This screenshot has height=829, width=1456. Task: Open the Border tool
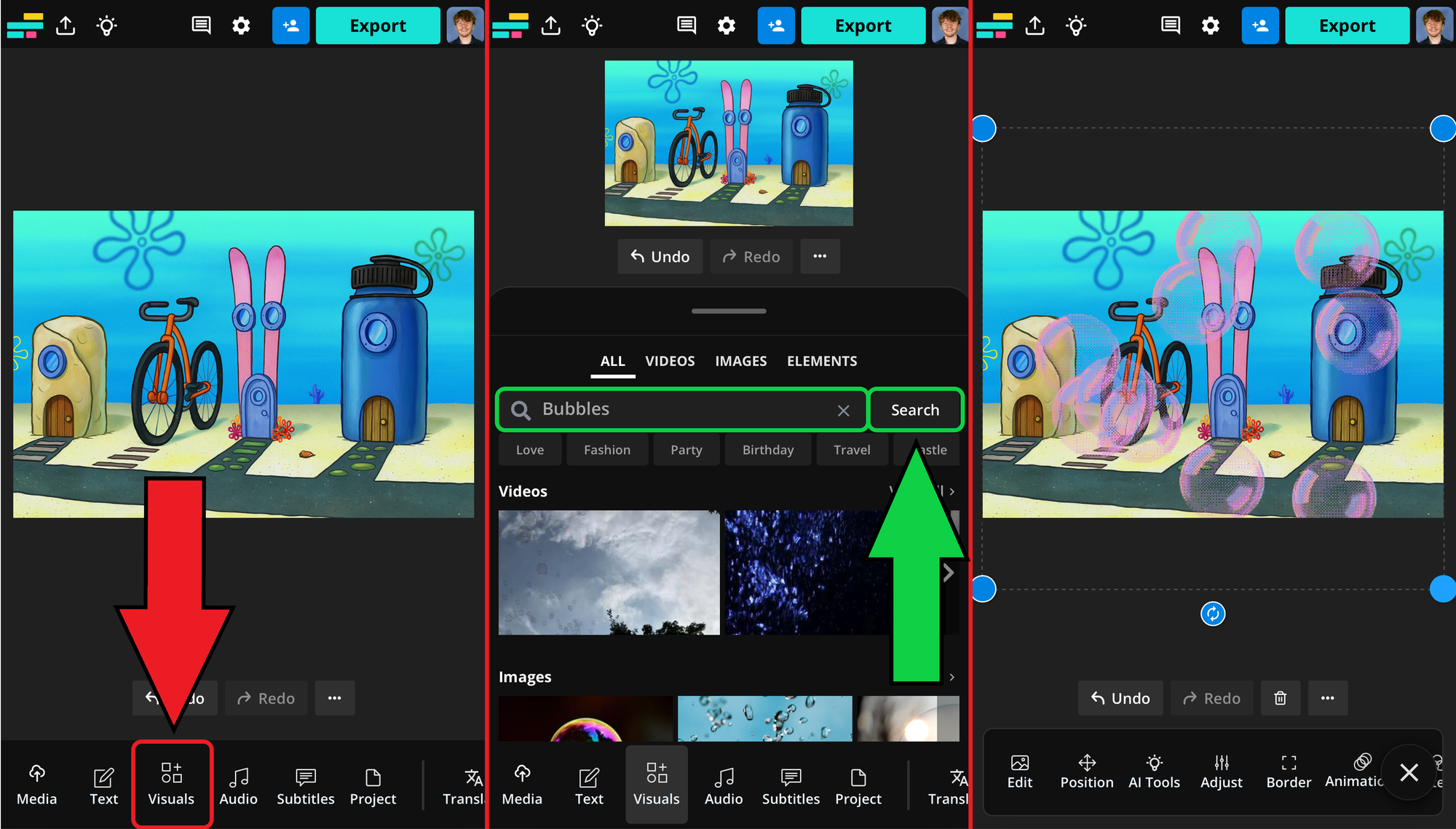1289,770
